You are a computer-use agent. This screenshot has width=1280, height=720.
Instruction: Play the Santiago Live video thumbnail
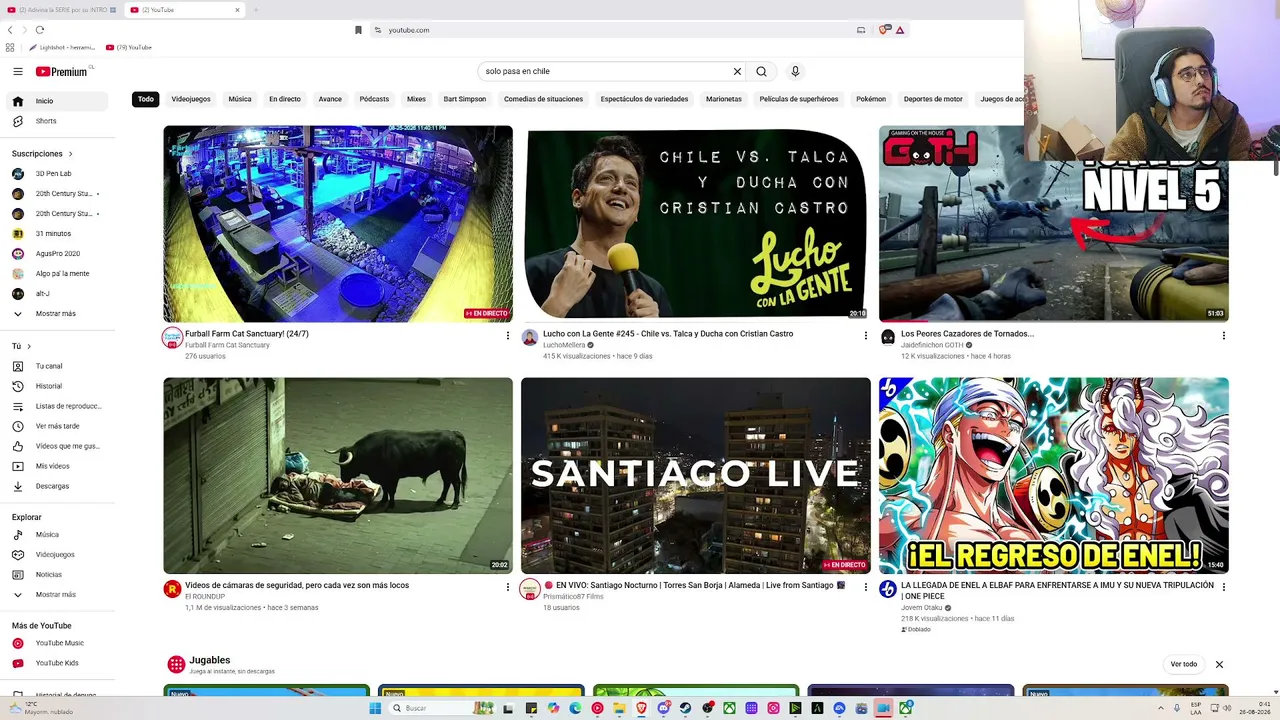pos(696,475)
